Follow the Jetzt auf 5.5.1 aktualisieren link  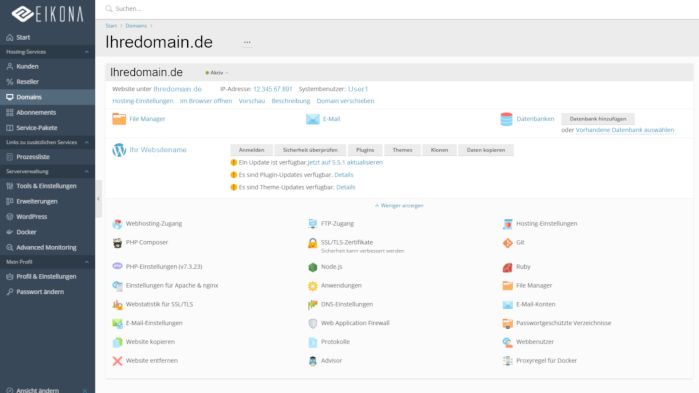(x=345, y=163)
